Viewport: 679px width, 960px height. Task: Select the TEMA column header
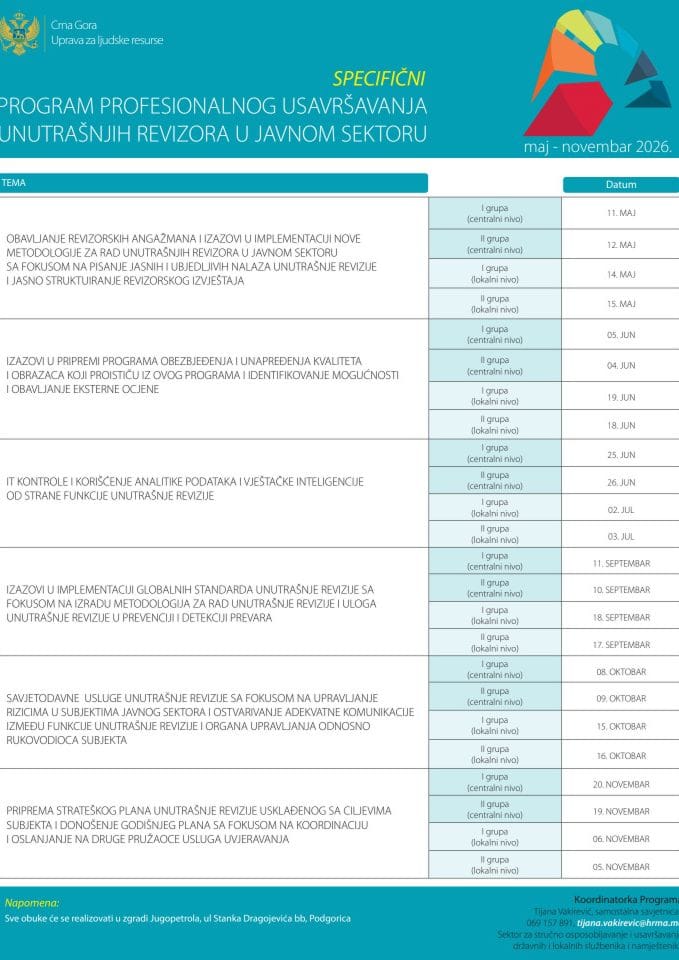(214, 183)
